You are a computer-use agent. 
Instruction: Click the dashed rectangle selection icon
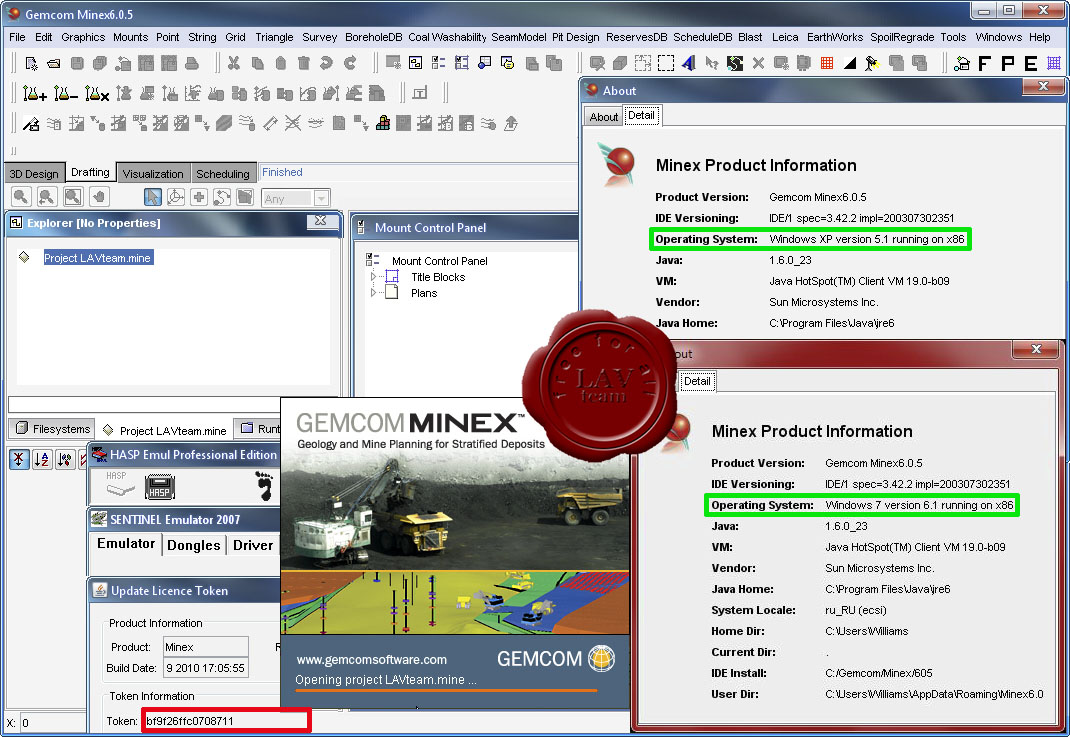click(665, 63)
